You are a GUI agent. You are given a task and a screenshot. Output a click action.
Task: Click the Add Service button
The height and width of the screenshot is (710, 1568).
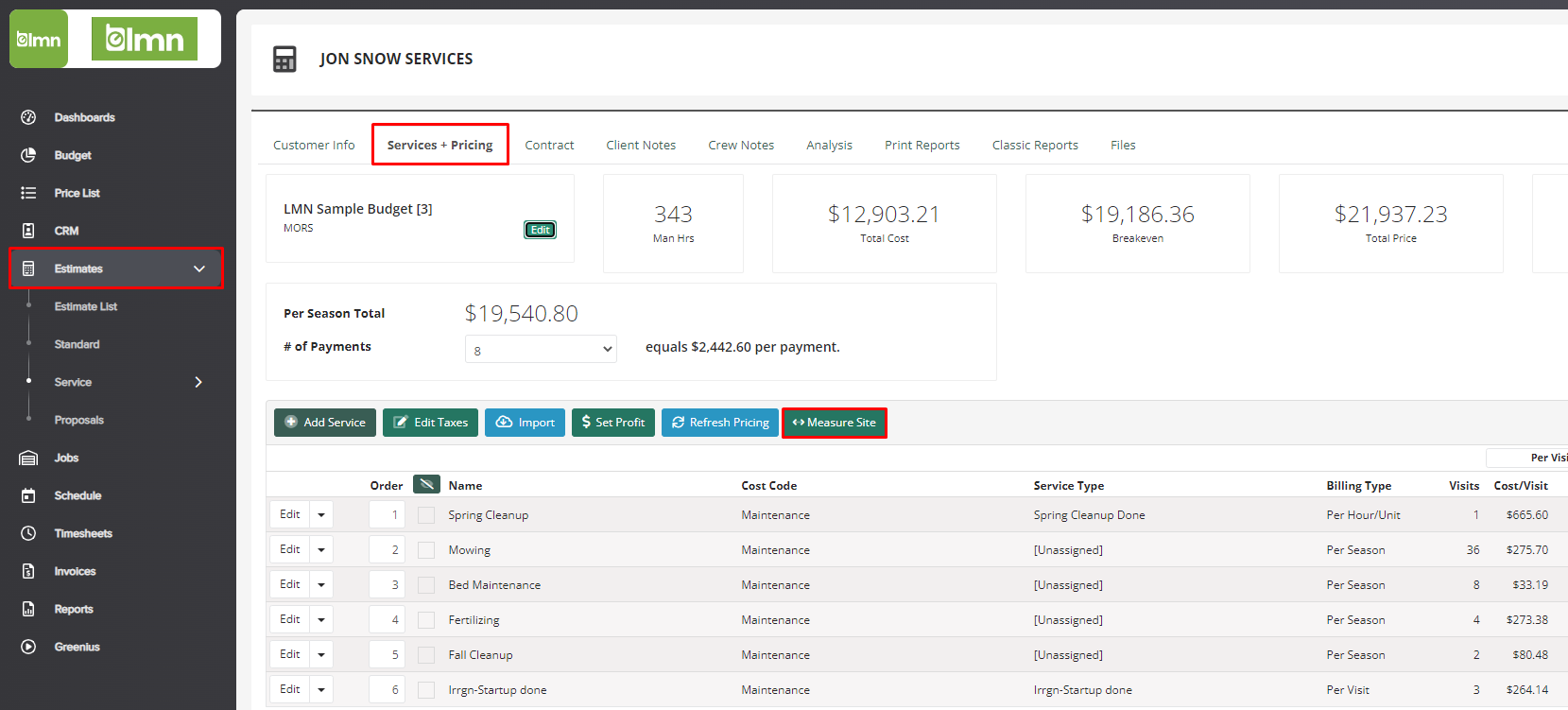325,423
